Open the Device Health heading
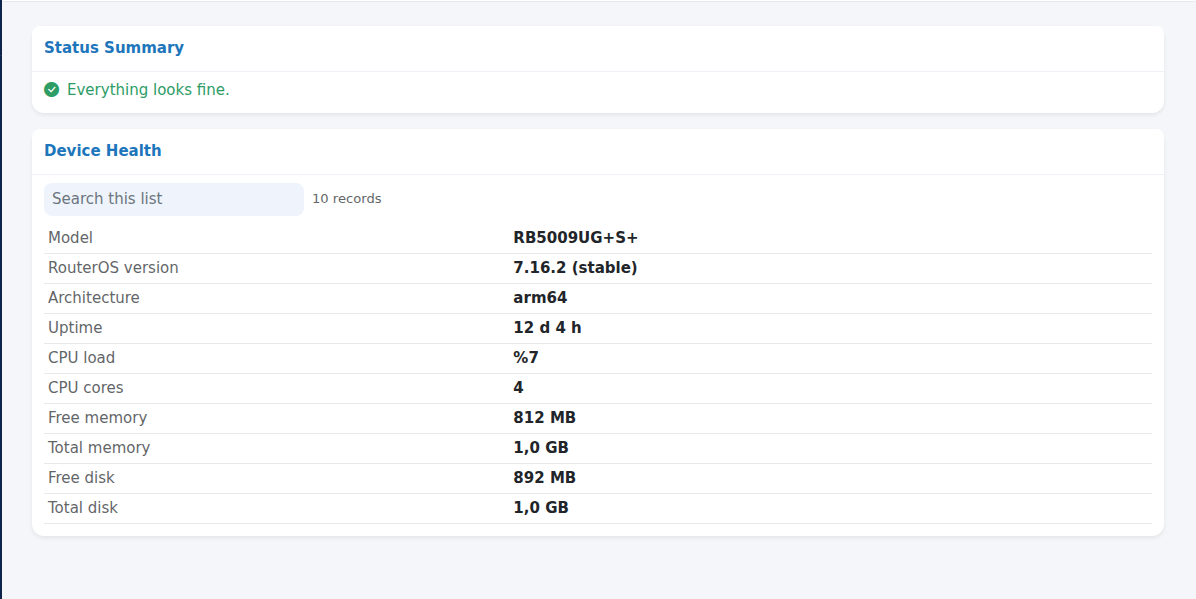1196x599 pixels. (103, 150)
